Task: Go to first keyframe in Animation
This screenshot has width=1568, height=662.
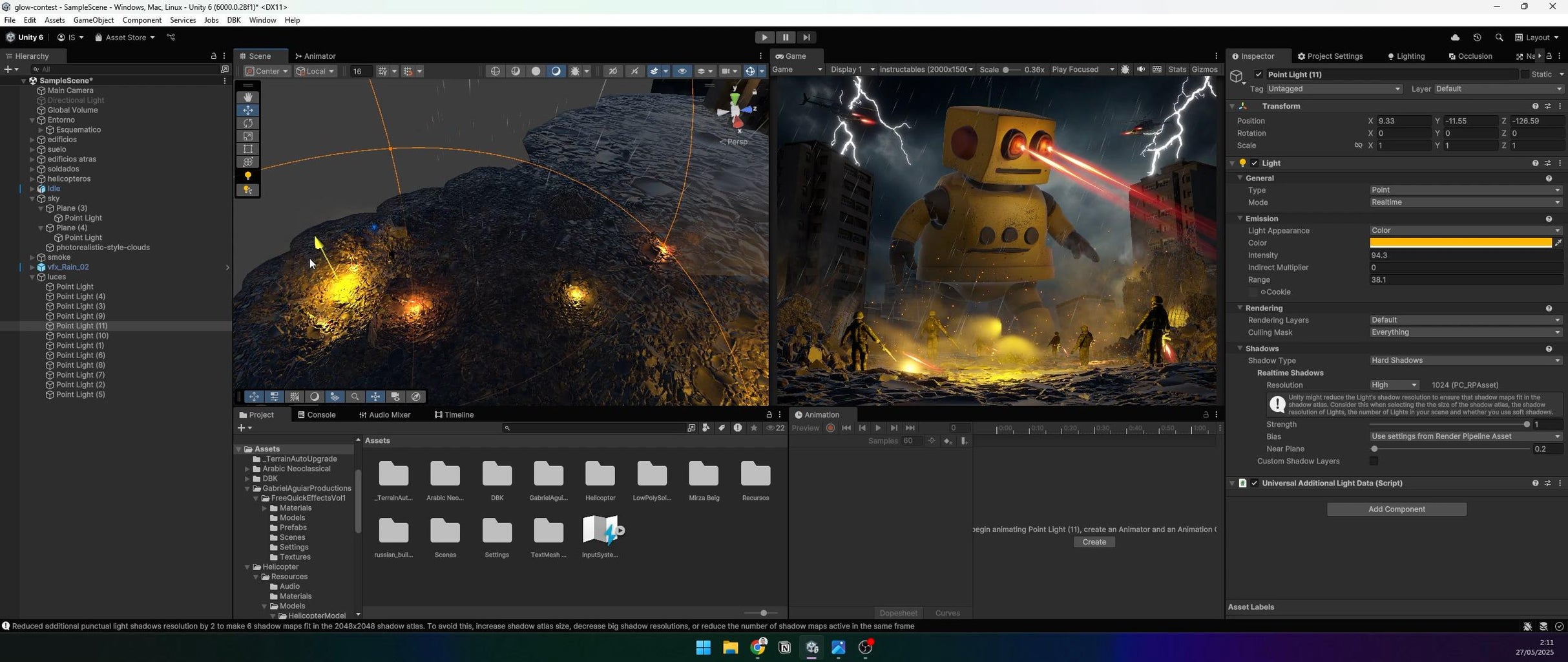Action: (x=846, y=428)
